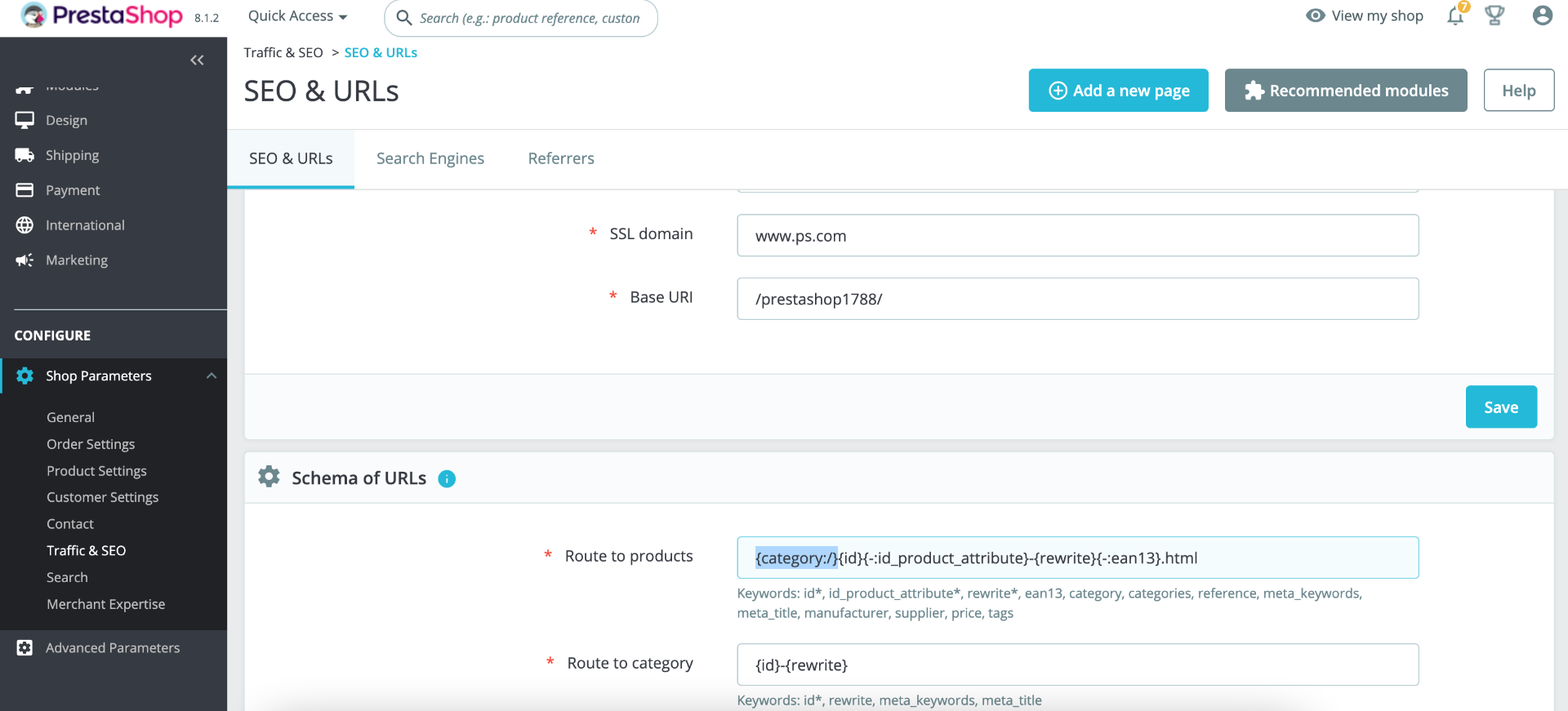
Task: Click into Route to category field
Action: pyautogui.click(x=1077, y=664)
